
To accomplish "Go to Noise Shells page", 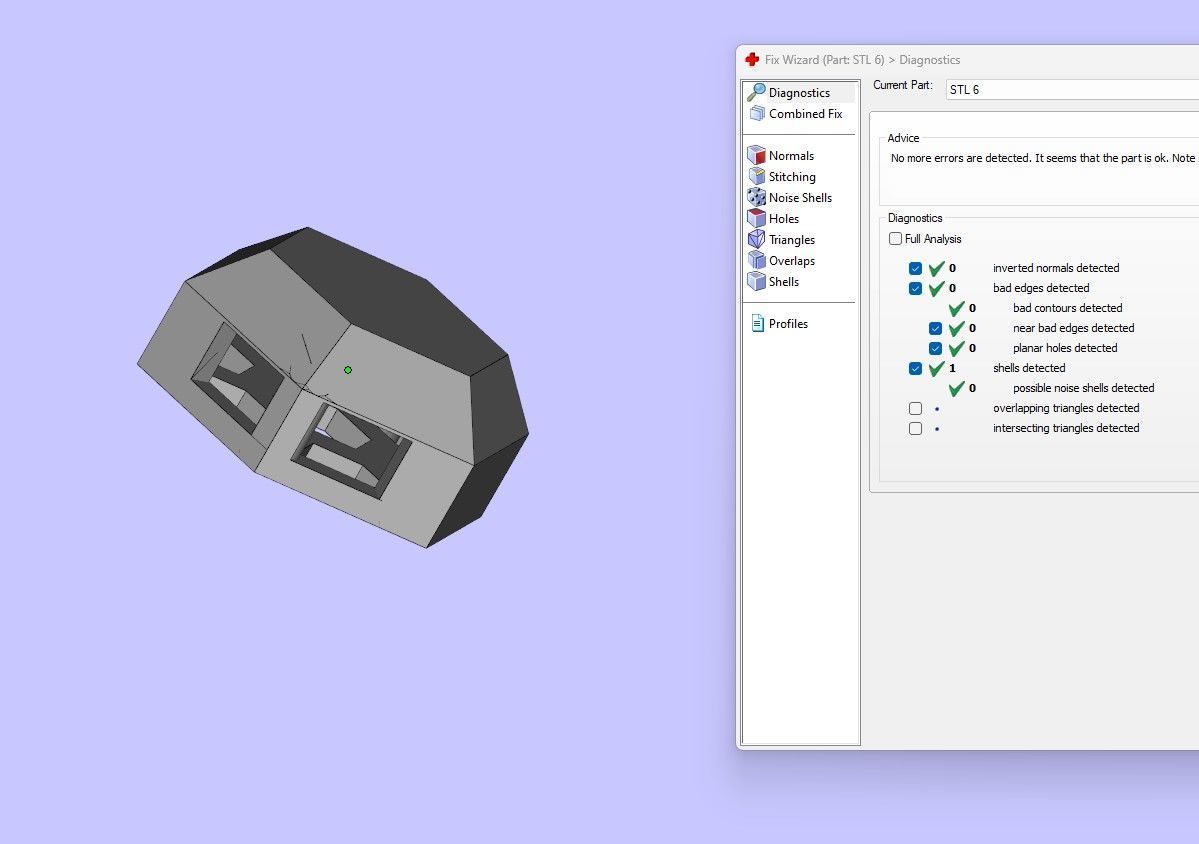I will point(800,197).
